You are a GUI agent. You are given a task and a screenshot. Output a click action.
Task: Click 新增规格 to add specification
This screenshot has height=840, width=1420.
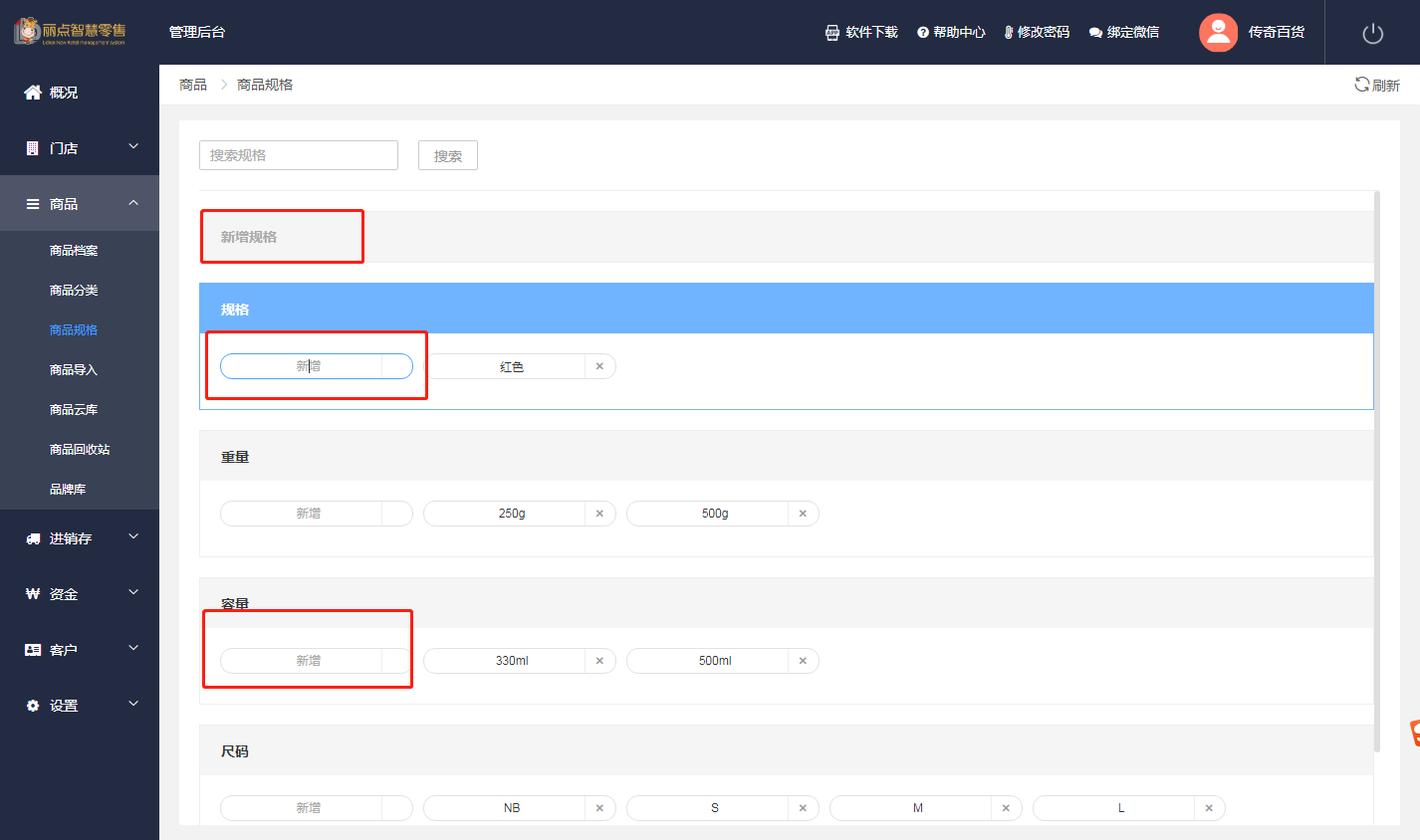249,237
